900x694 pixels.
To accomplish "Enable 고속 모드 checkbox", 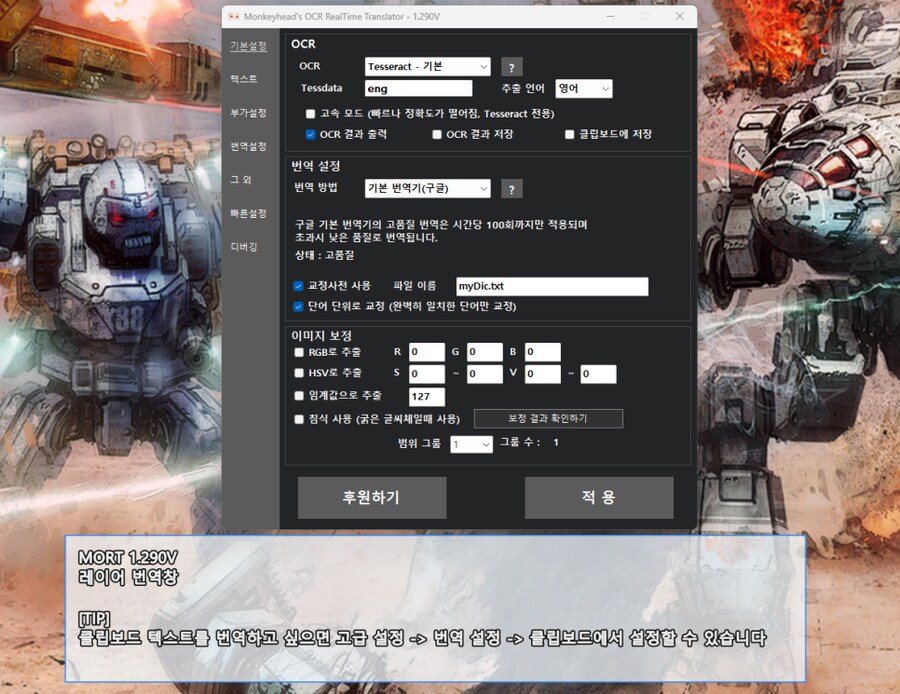I will point(311,114).
